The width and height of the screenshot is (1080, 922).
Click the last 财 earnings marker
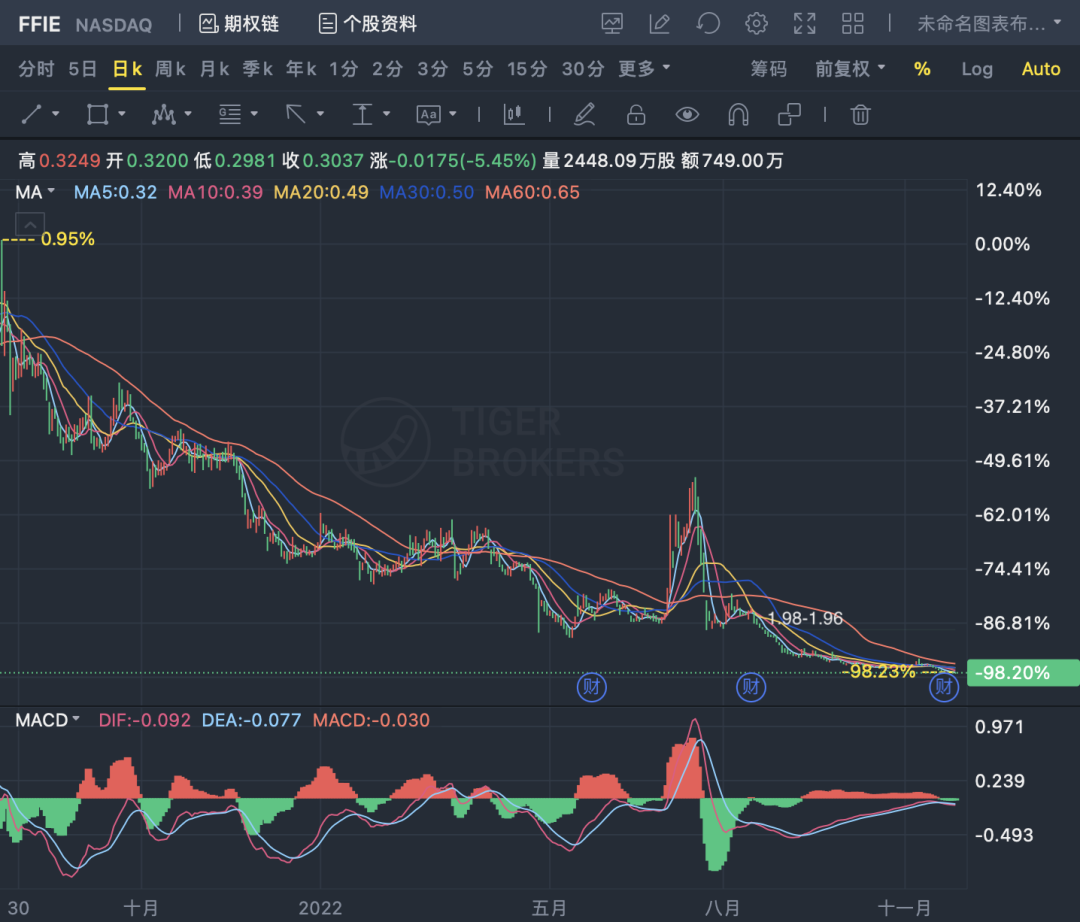pyautogui.click(x=945, y=687)
